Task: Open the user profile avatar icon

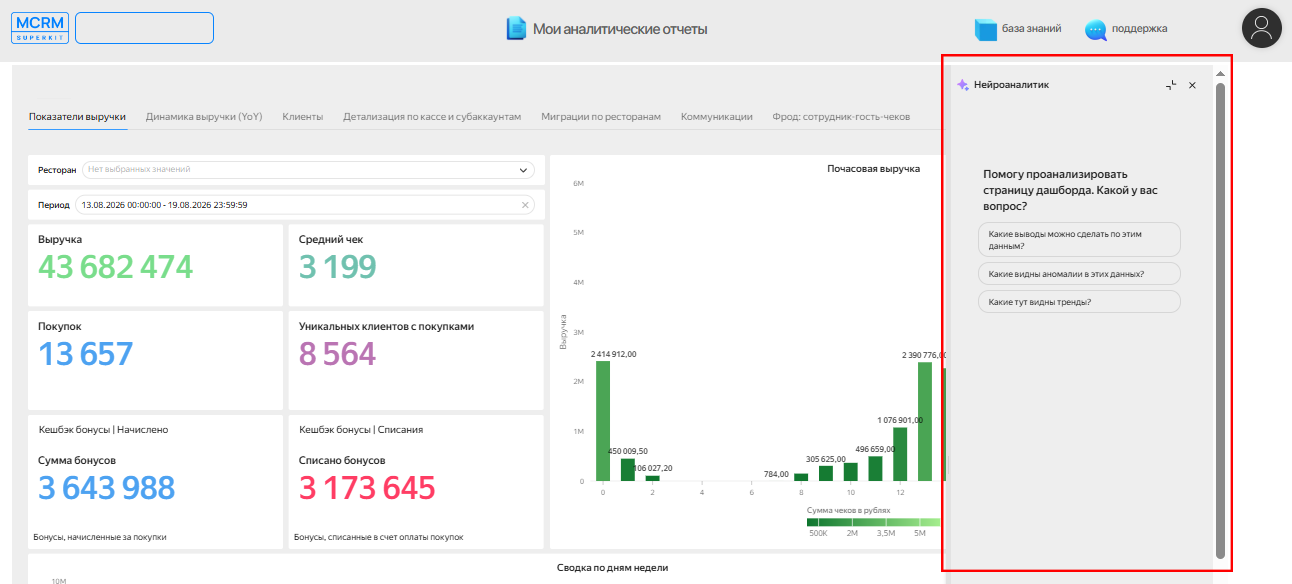Action: click(x=1261, y=28)
